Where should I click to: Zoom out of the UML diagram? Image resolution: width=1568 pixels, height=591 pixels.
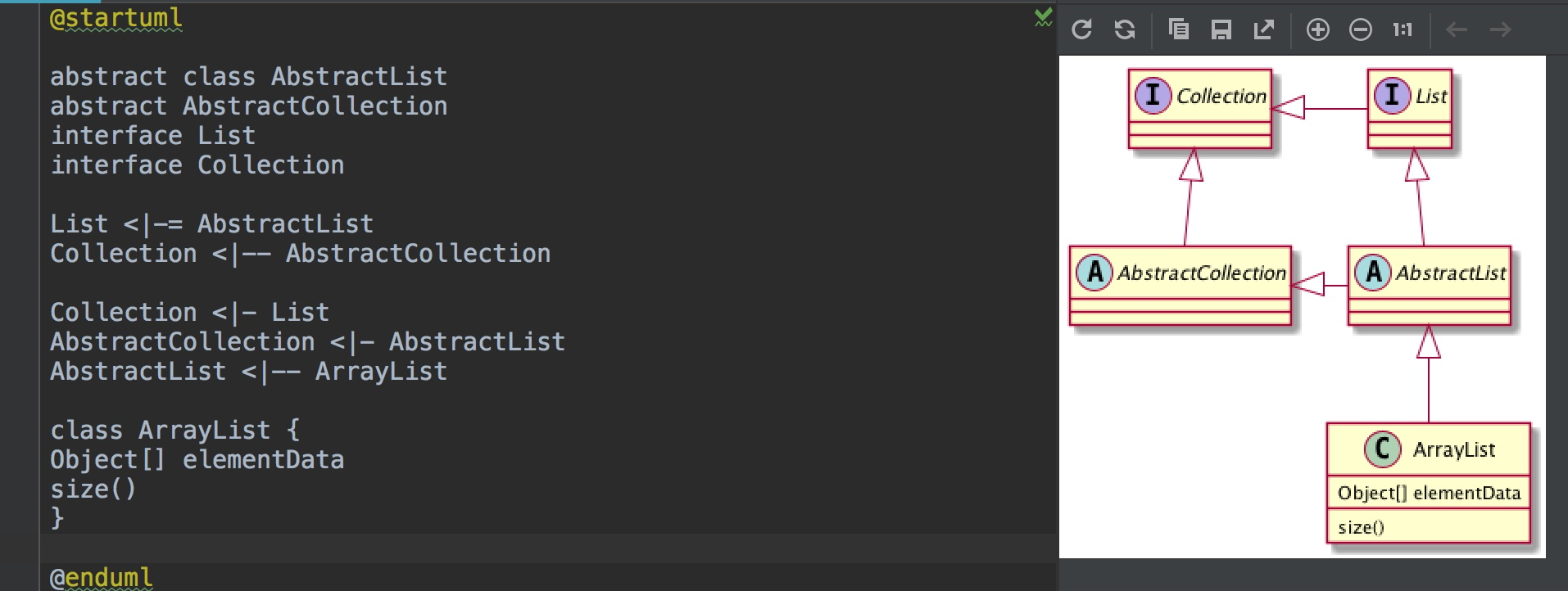point(1359,29)
